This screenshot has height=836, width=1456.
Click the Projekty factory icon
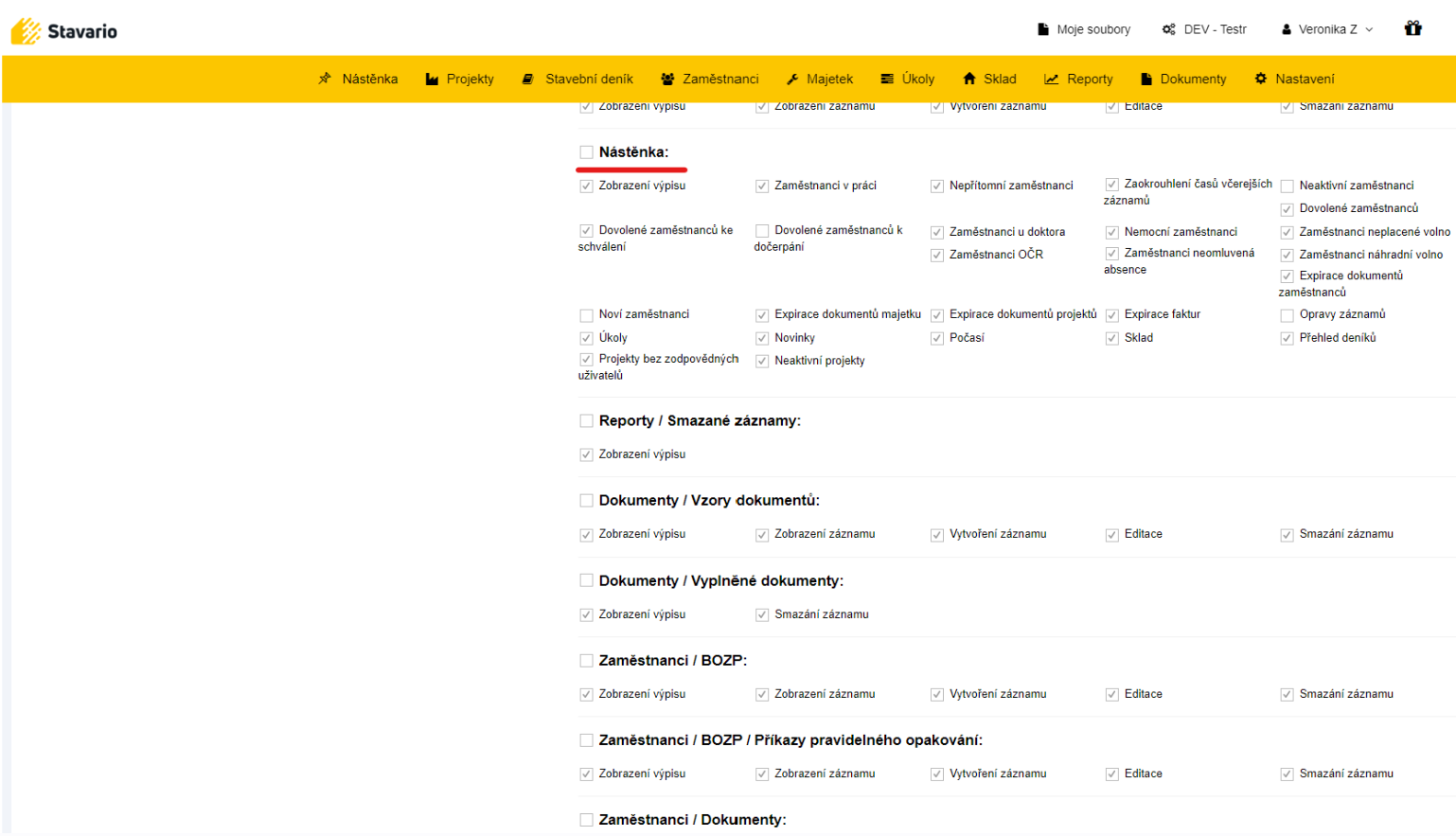point(432,80)
